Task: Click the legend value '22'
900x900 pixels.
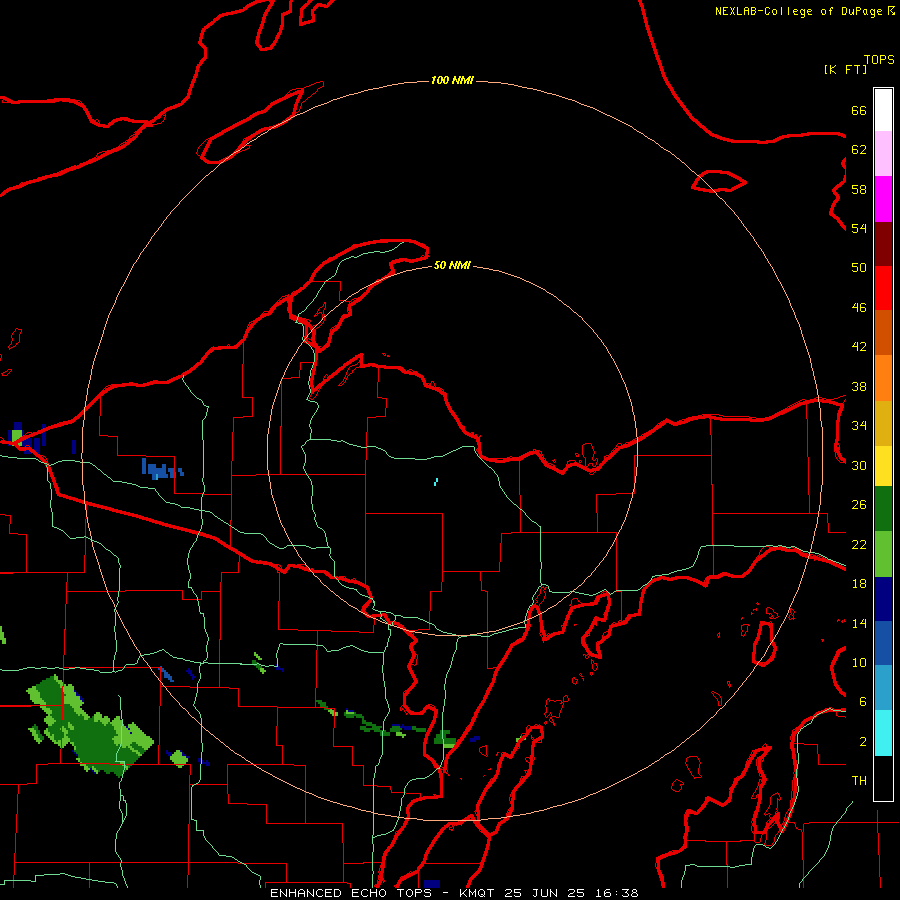Action: point(859,544)
